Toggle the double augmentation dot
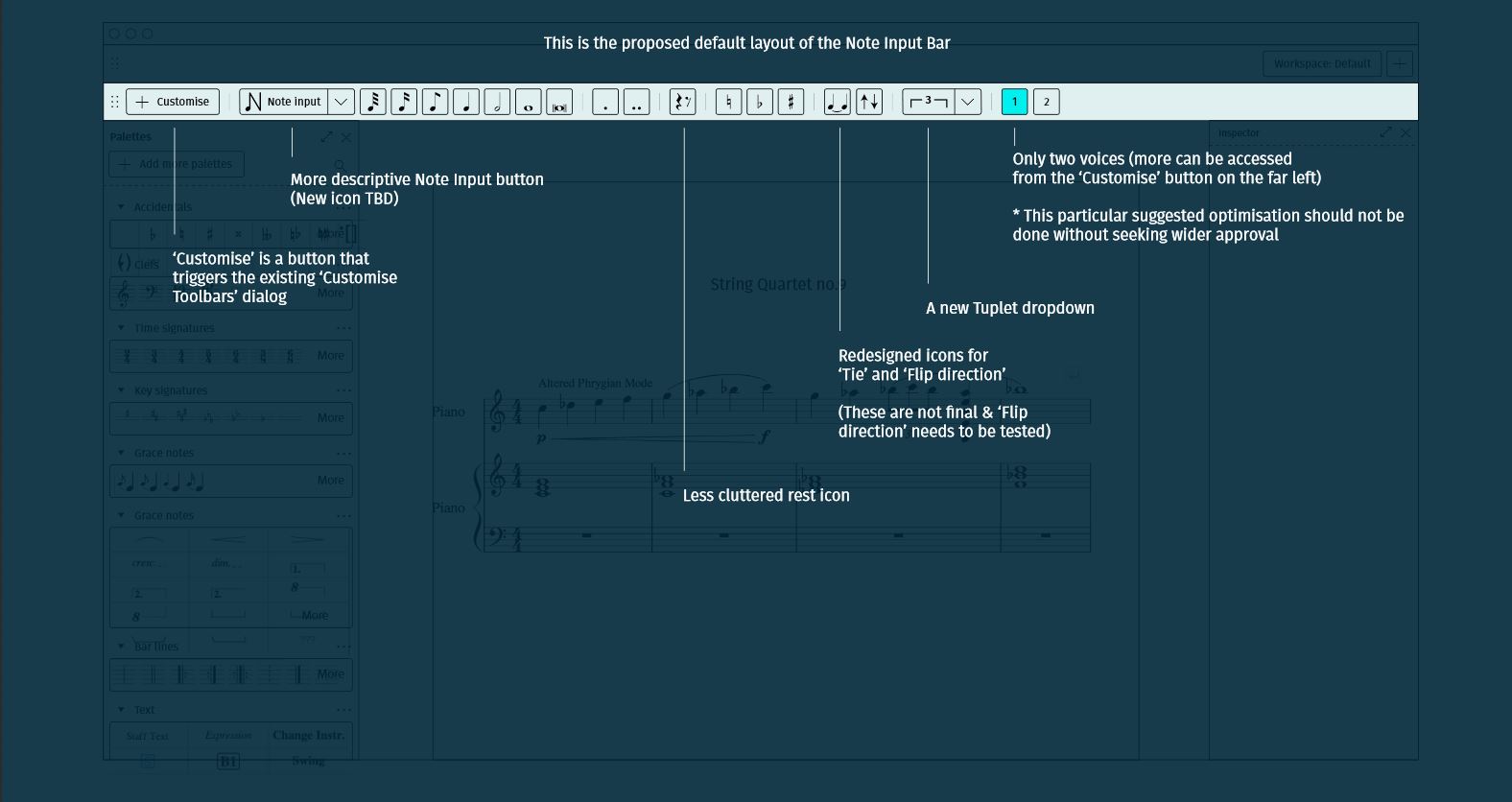The height and width of the screenshot is (802, 1512). 637,102
